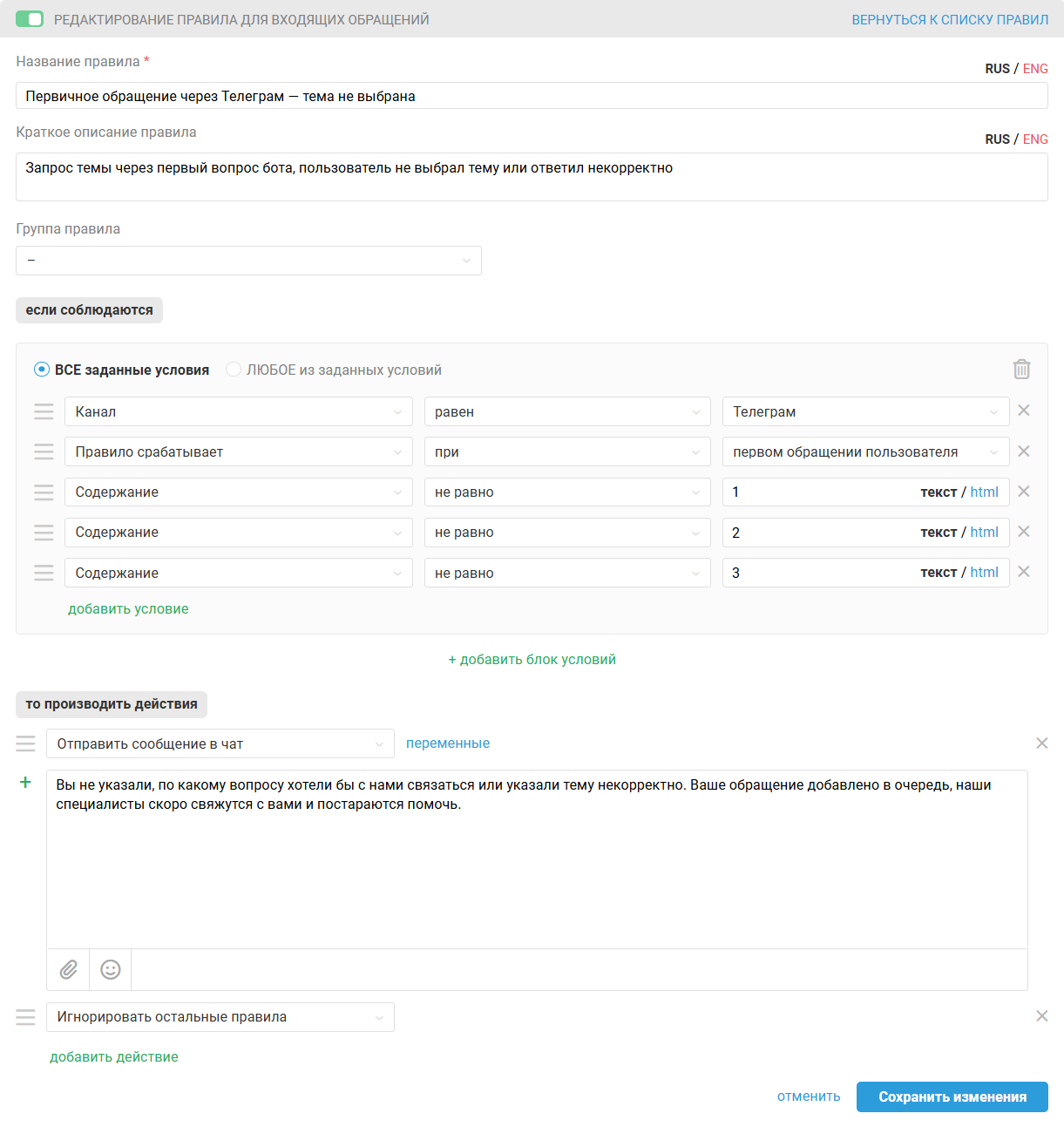This screenshot has height=1127, width=1064.
Task: Toggle the rule enabled switch in header
Action: tap(30, 19)
